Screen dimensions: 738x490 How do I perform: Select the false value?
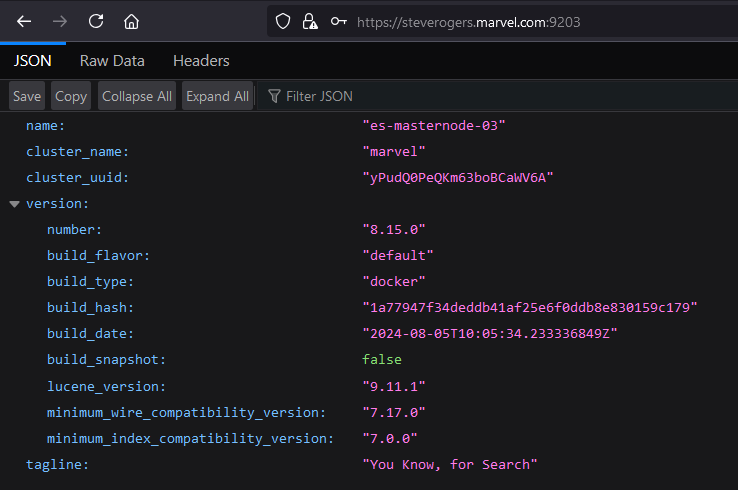(382, 360)
